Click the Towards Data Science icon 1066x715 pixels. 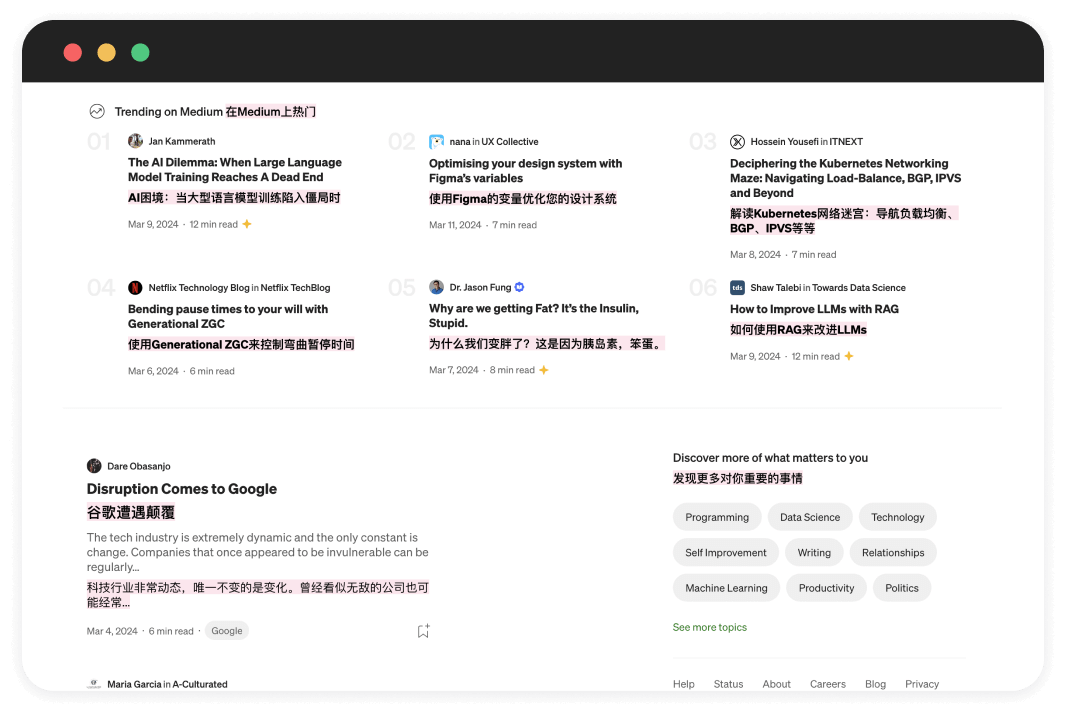pos(737,287)
